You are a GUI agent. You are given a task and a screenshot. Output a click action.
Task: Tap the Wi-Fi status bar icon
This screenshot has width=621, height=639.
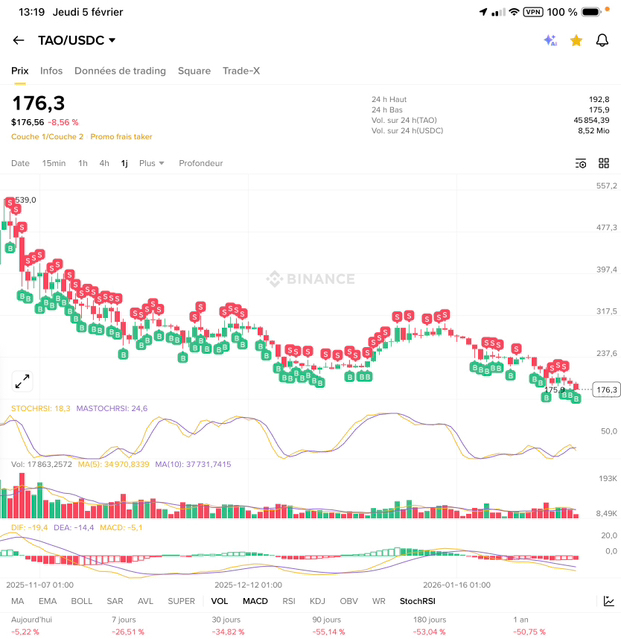[x=514, y=12]
